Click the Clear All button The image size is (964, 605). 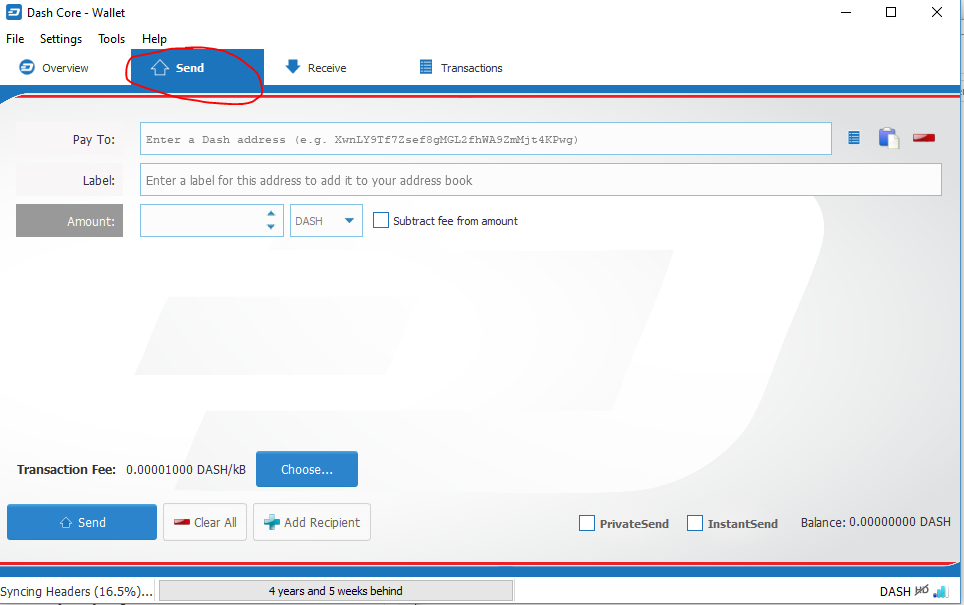click(205, 522)
